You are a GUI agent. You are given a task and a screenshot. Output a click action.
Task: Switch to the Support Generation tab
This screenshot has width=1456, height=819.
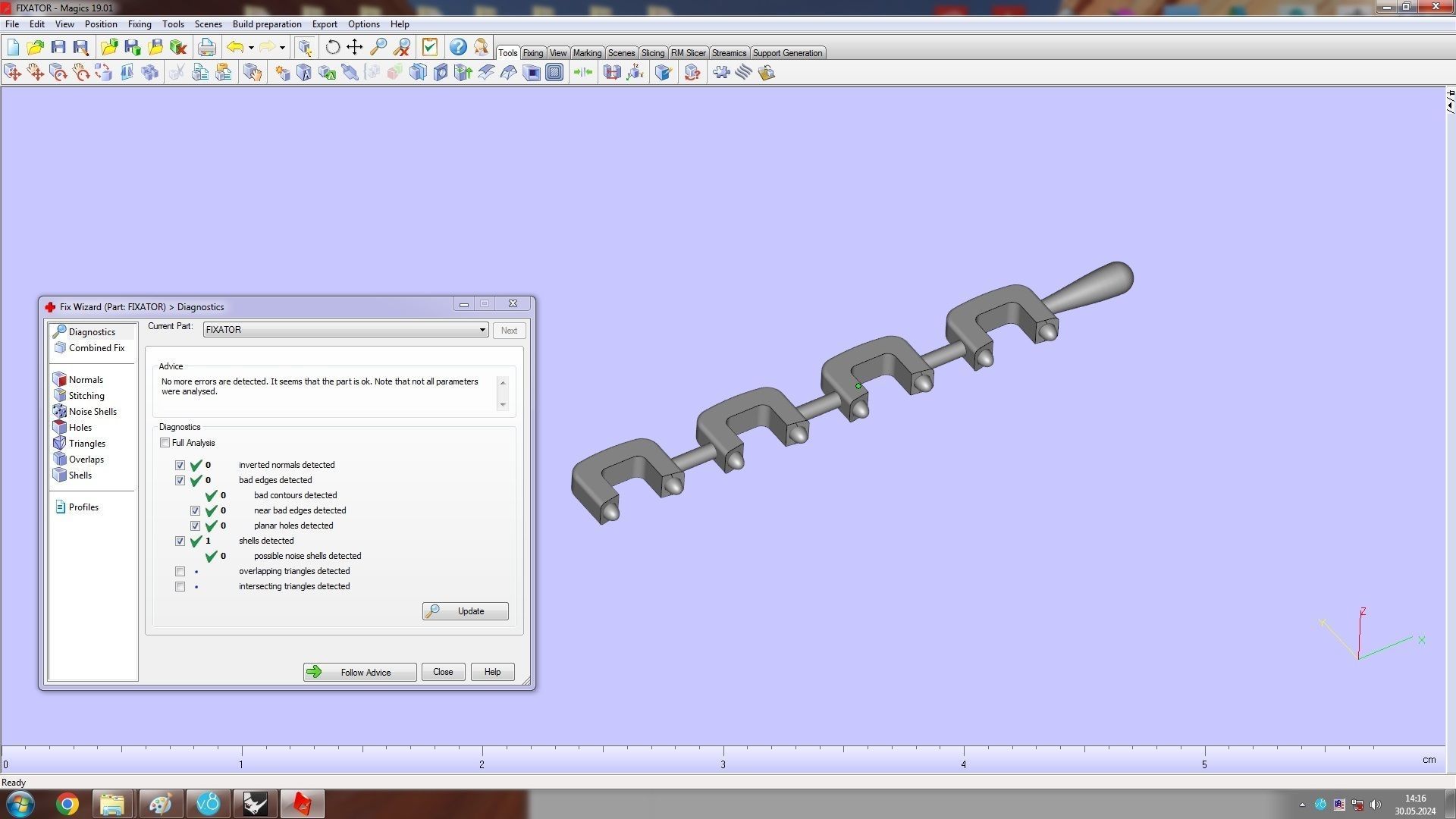[786, 53]
